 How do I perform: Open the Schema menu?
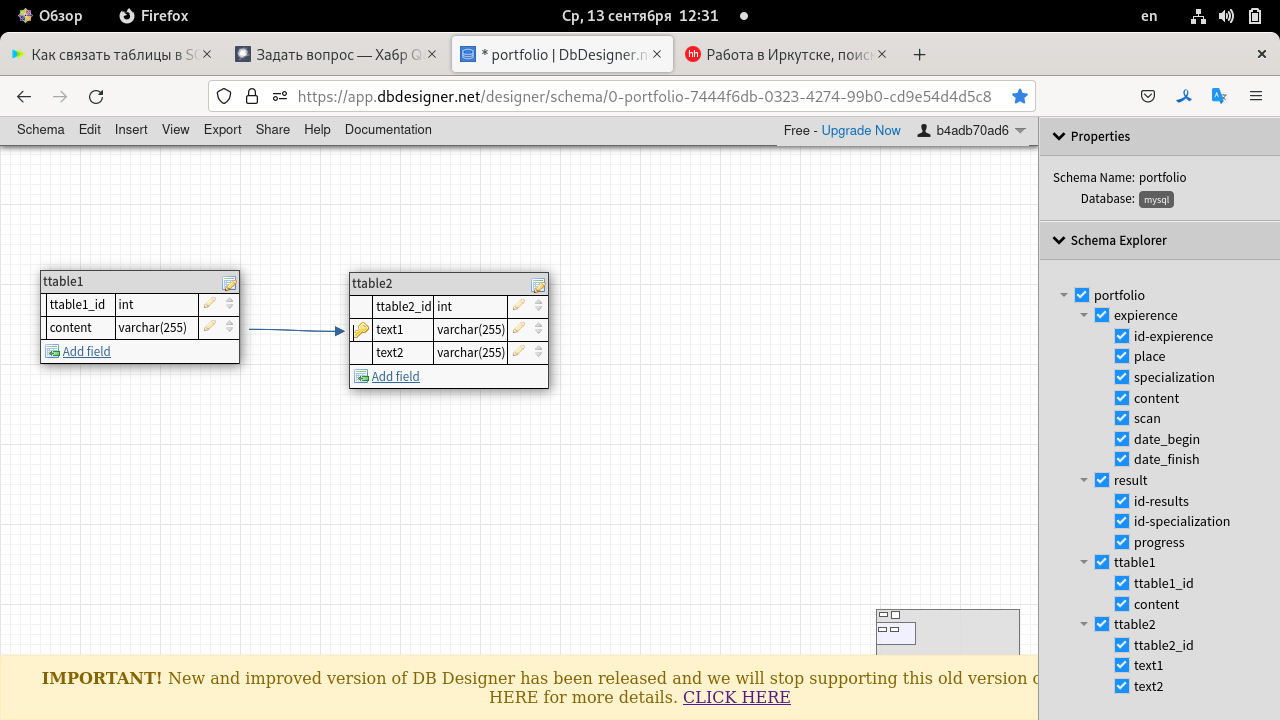point(40,130)
